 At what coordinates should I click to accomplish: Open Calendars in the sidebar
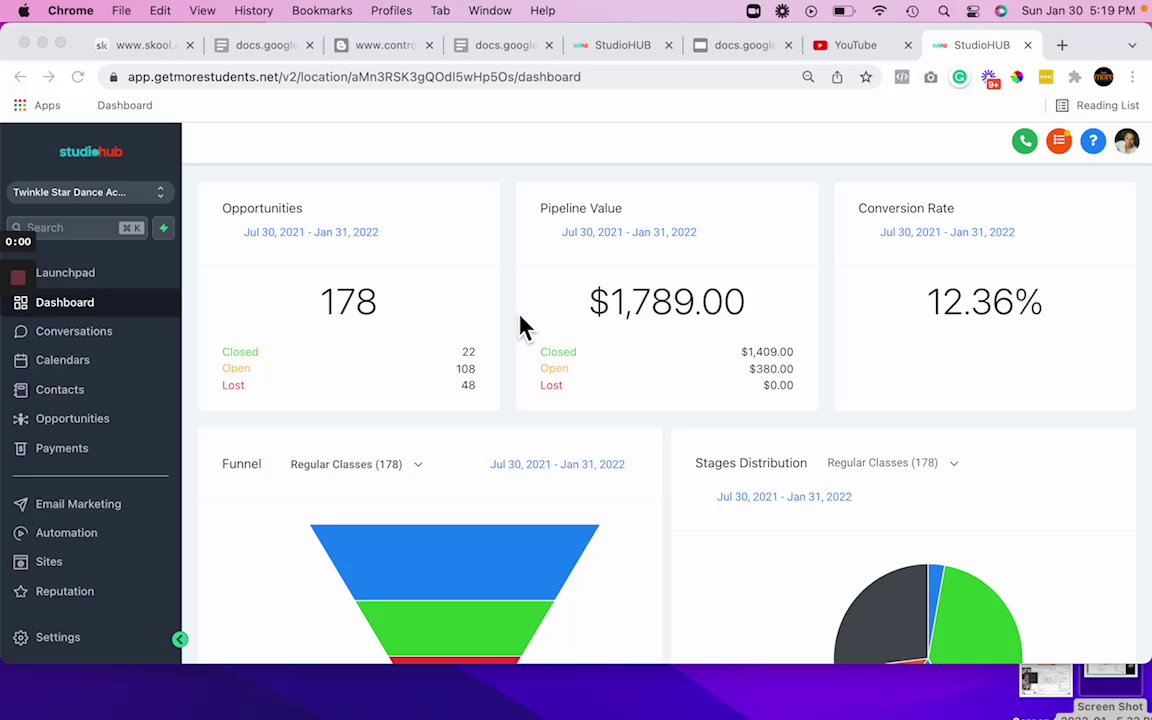coord(62,360)
